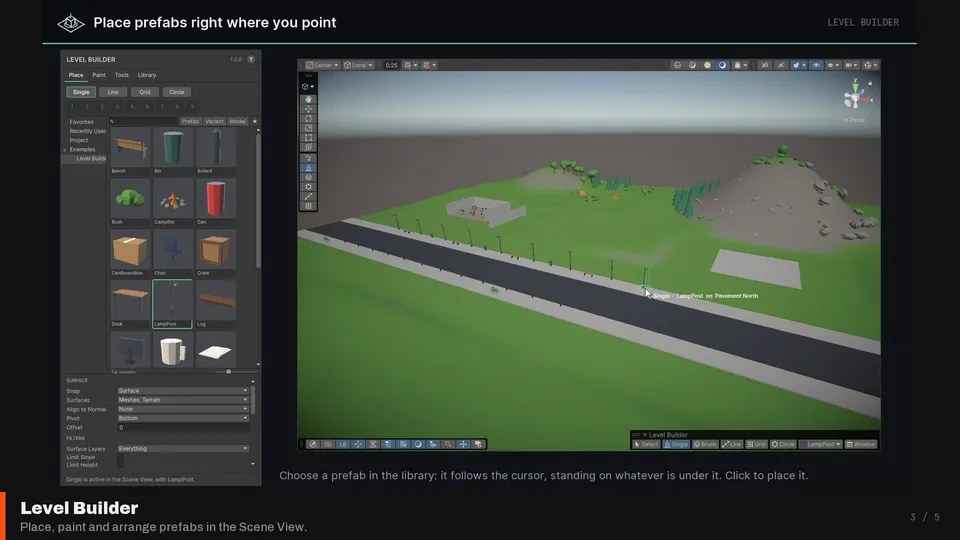Open the help question mark icon
The image size is (960, 540).
251,59
